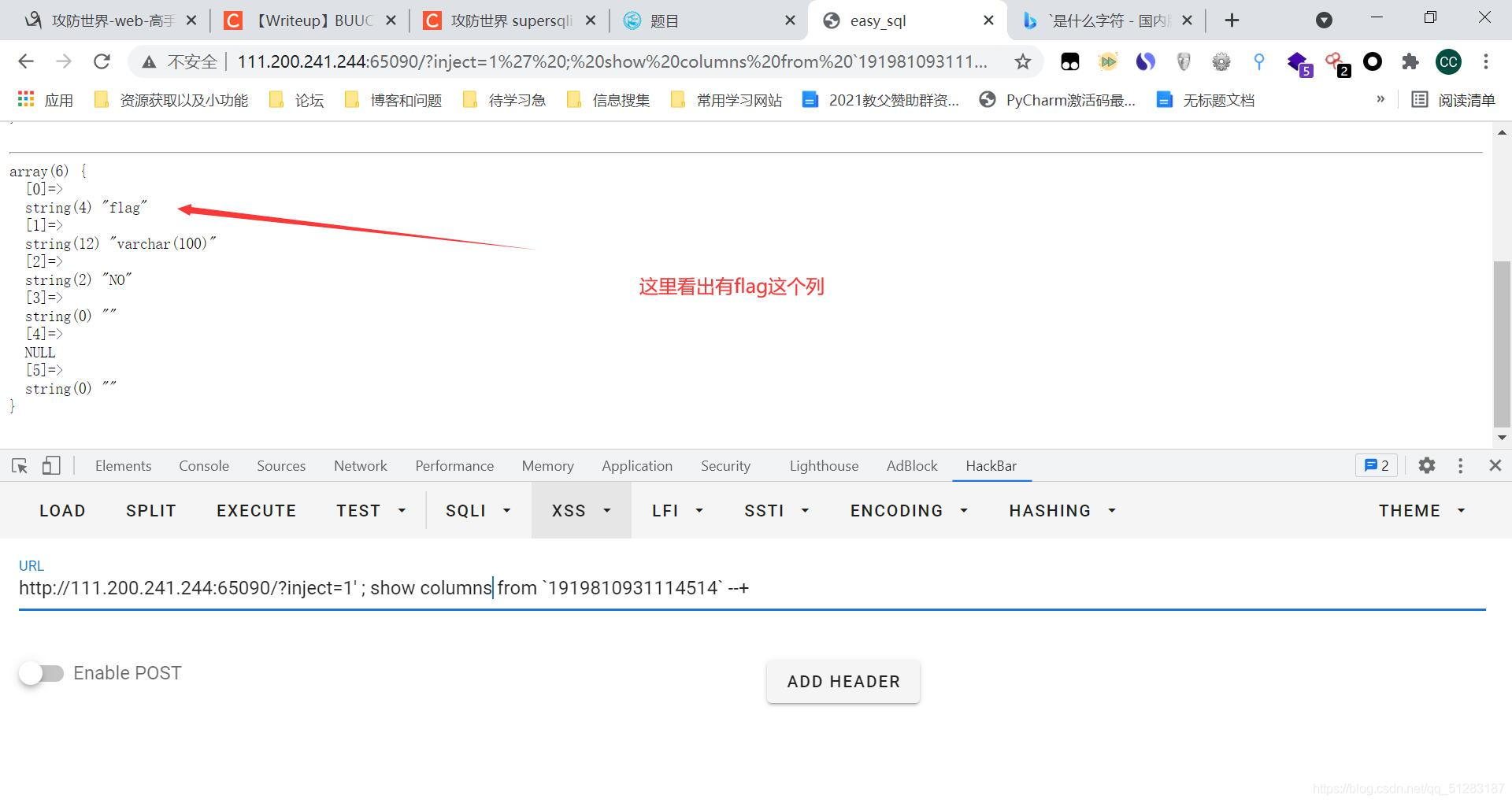
Task: Click the blue pin extension icon
Action: pyautogui.click(x=1259, y=61)
